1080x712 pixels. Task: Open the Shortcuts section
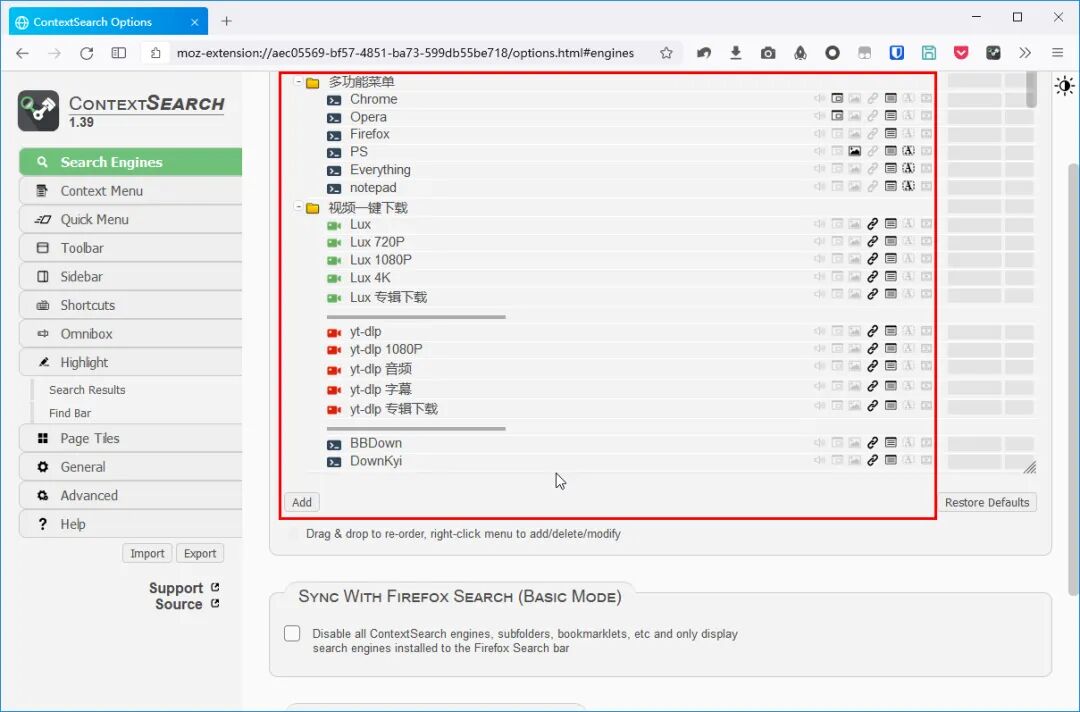point(131,305)
